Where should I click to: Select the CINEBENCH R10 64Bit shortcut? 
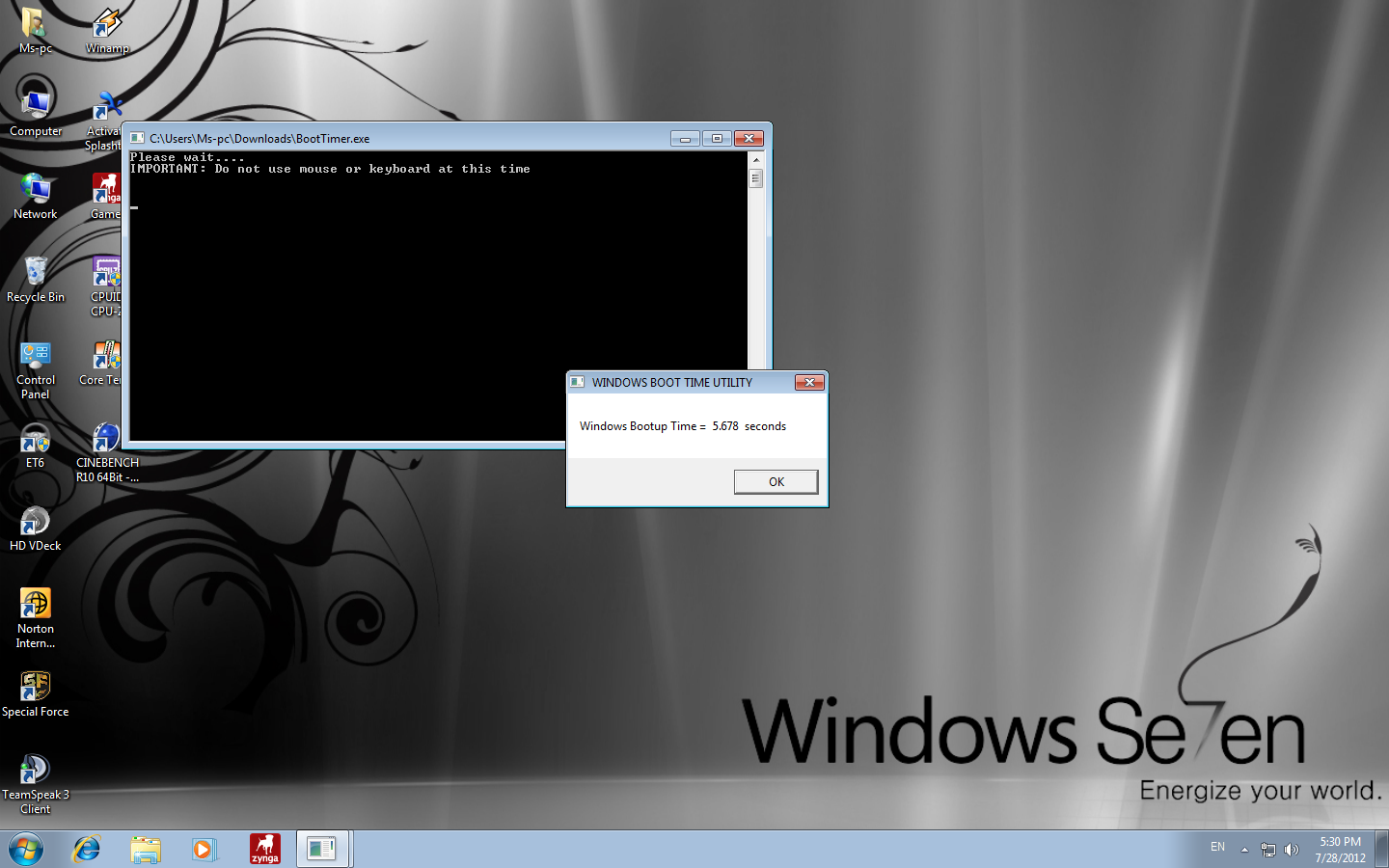pos(107,452)
